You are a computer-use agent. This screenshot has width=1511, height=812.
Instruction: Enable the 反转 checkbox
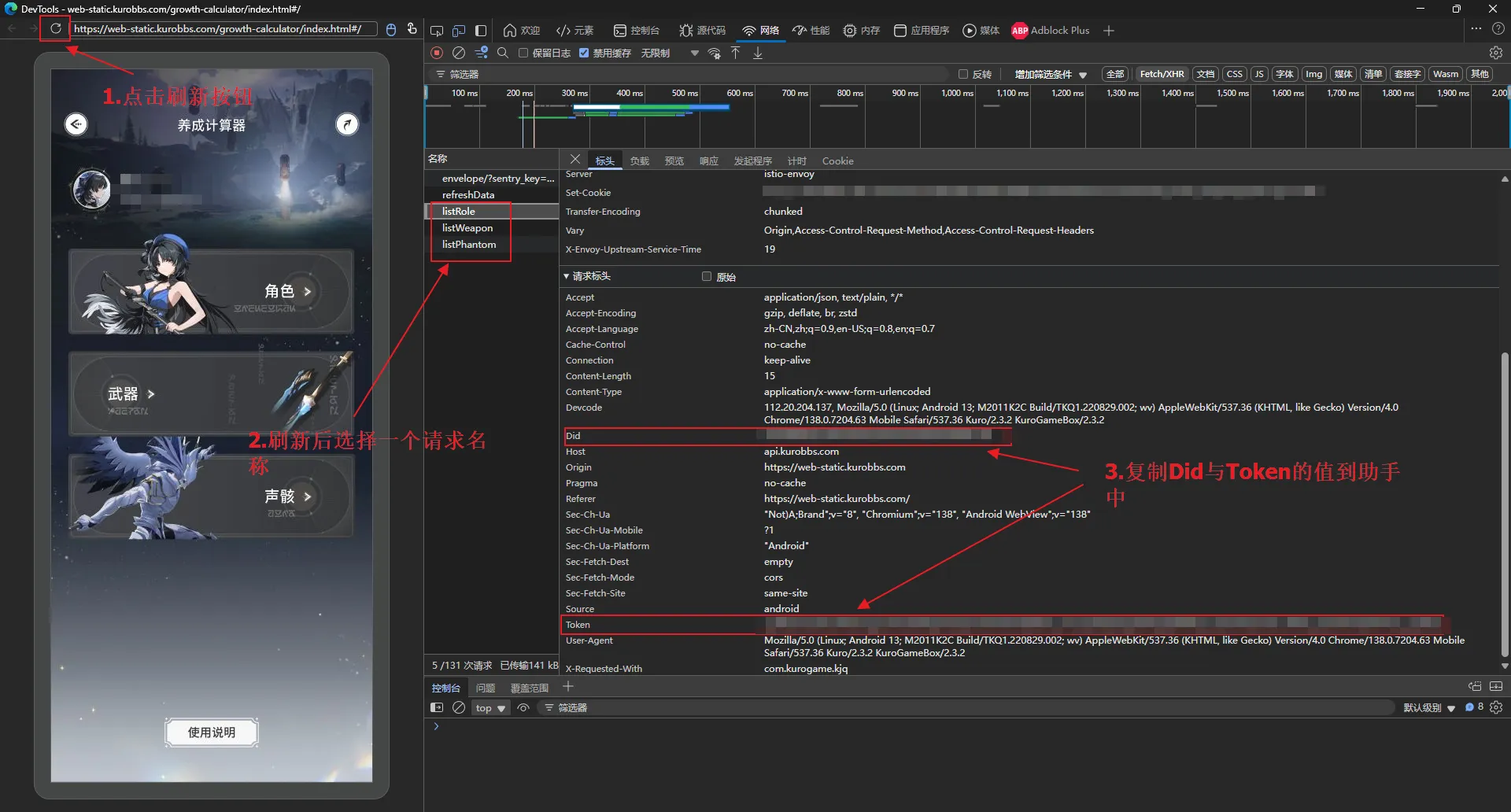click(963, 74)
